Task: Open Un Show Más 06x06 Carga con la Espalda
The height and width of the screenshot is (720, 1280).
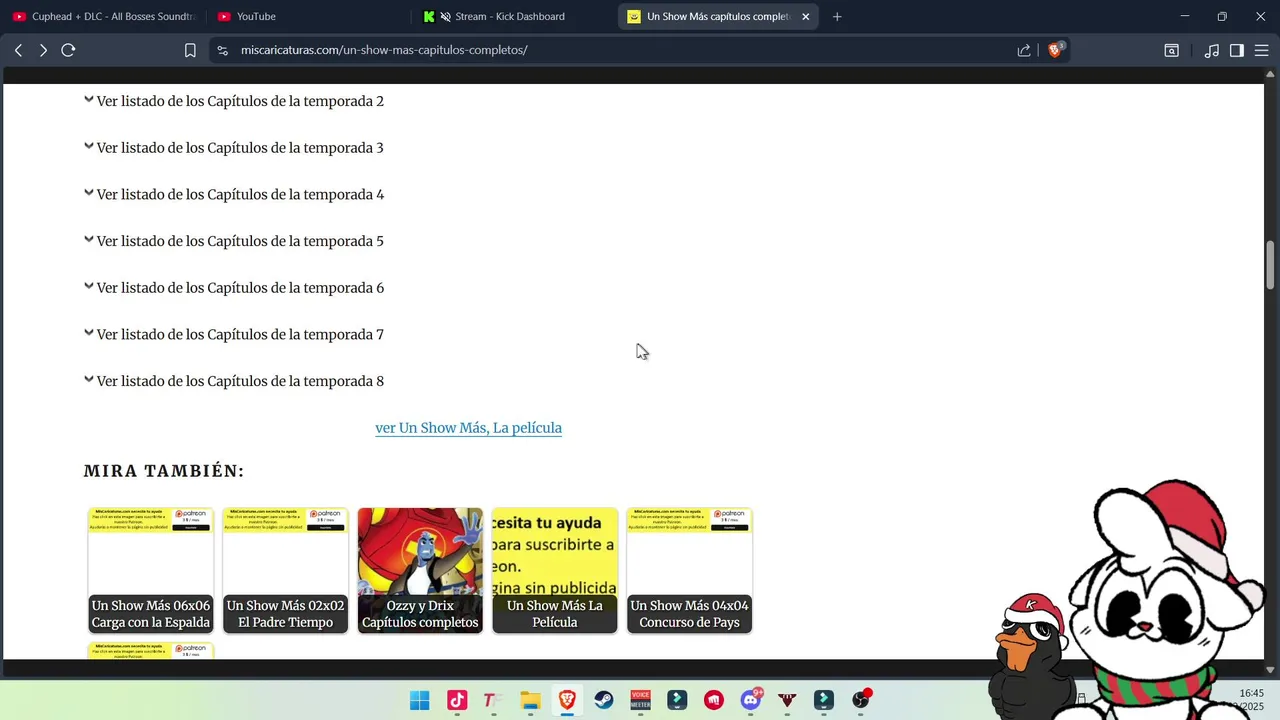Action: 151,570
